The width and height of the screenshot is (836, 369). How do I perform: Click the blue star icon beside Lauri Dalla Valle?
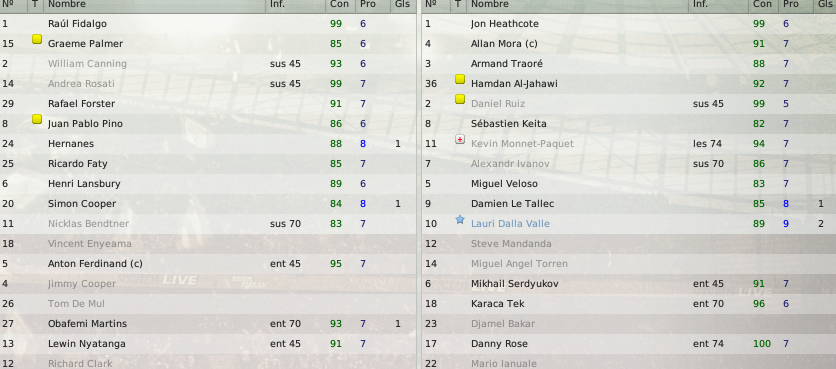(x=460, y=219)
